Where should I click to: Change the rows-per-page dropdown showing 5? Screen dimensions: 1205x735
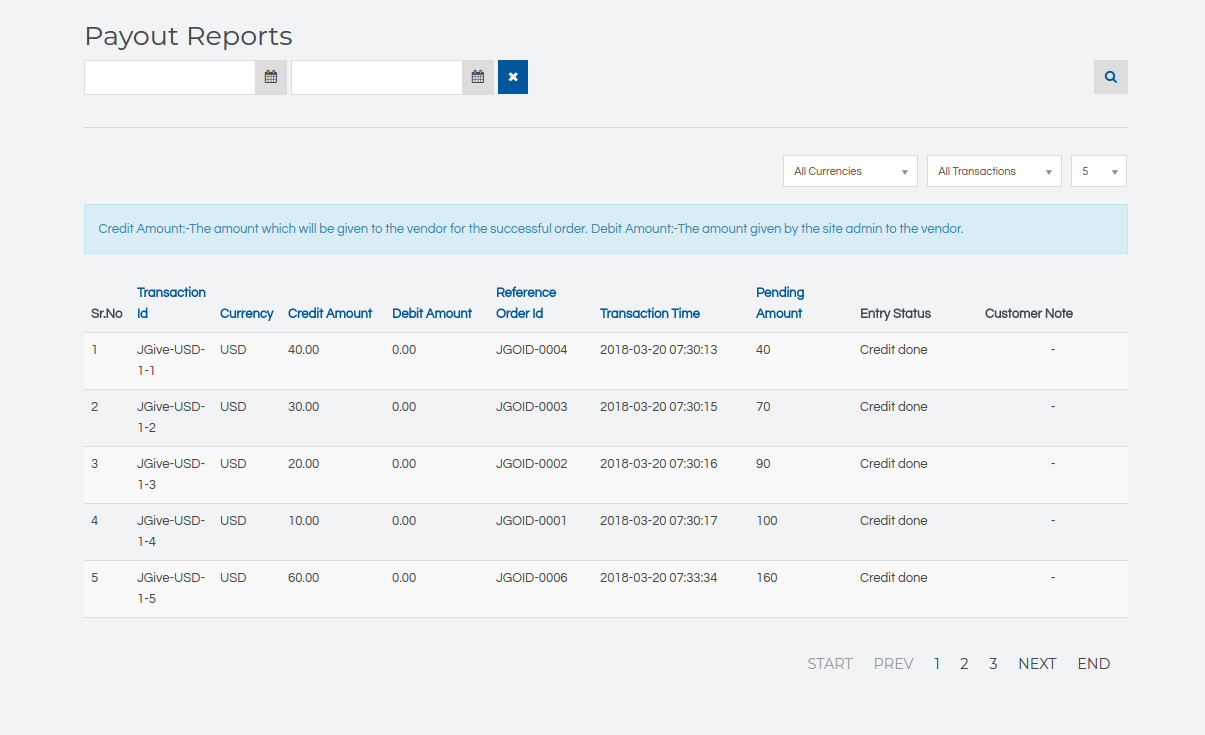click(1099, 171)
